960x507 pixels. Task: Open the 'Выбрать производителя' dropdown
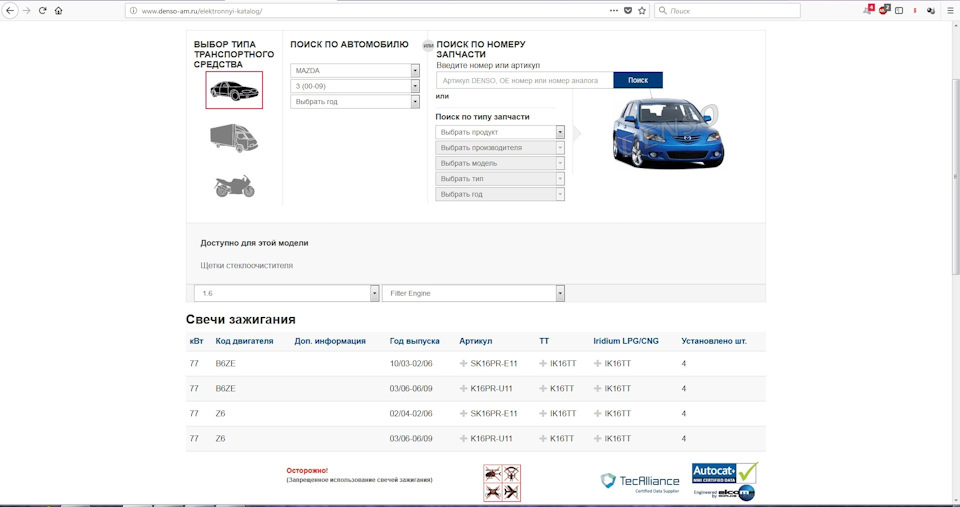pyautogui.click(x=500, y=148)
